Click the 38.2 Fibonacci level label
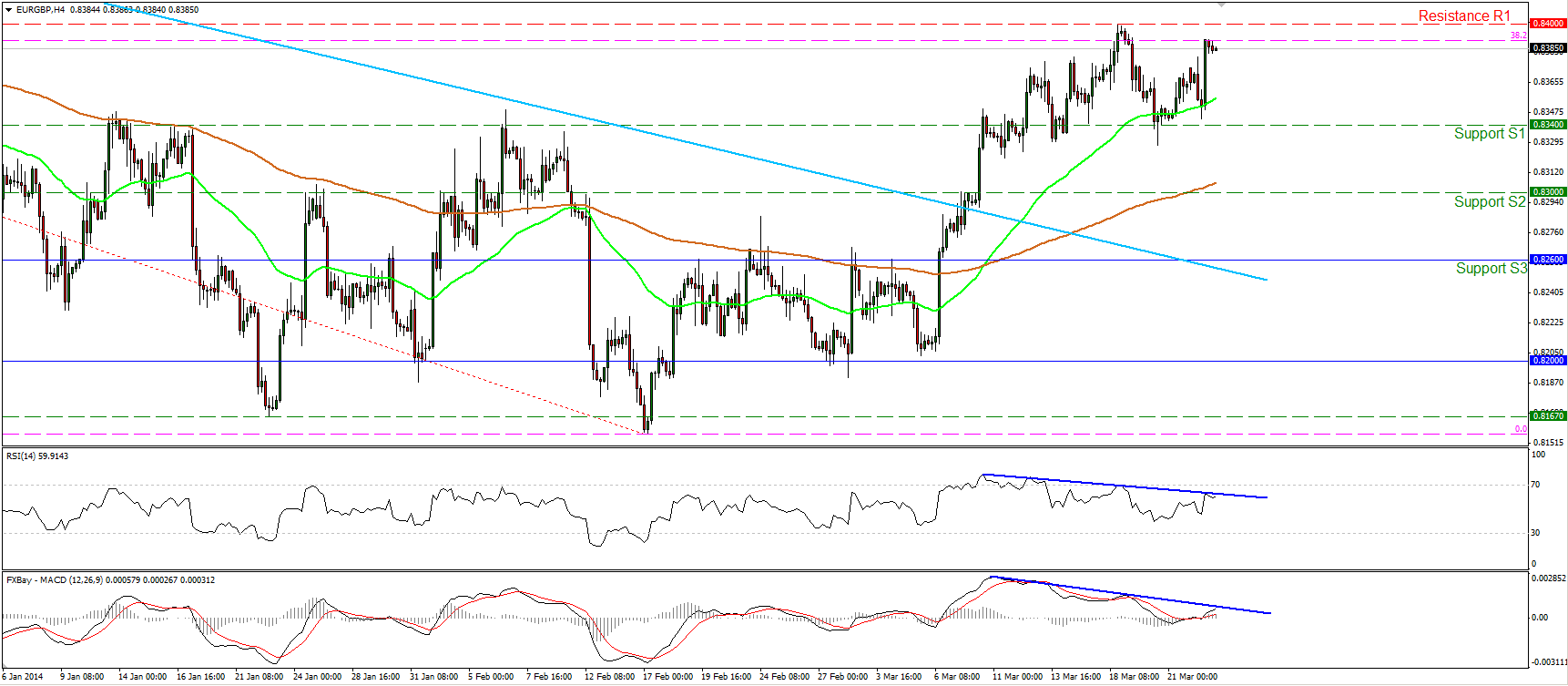1568x686 pixels. pyautogui.click(x=1519, y=36)
